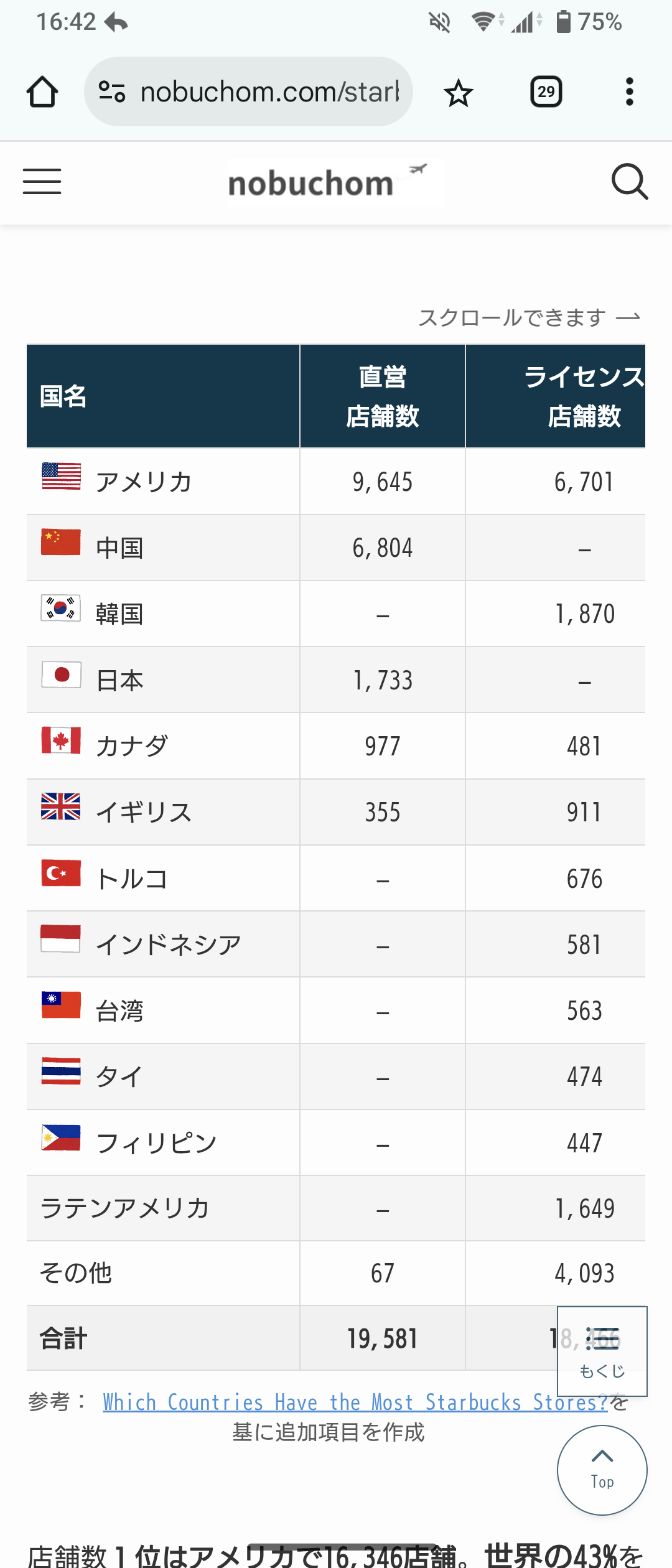The image size is (672, 1568).
Task: Open the もくじ table of contents button
Action: point(602,1351)
